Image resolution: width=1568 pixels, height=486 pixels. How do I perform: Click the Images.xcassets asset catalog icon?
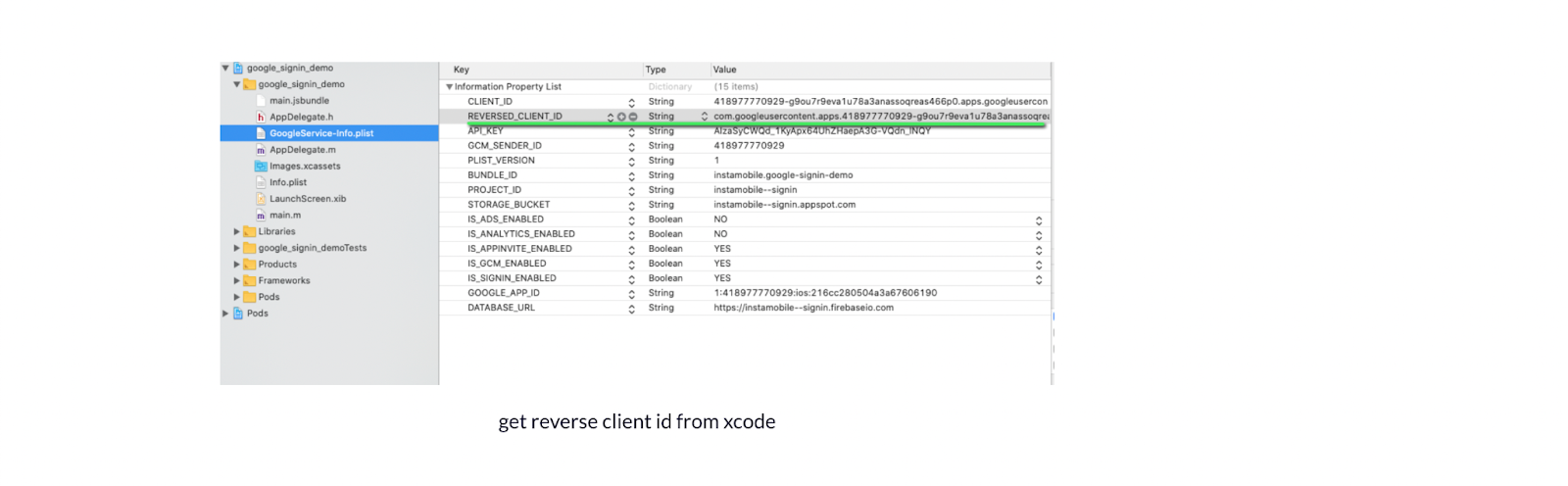261,167
